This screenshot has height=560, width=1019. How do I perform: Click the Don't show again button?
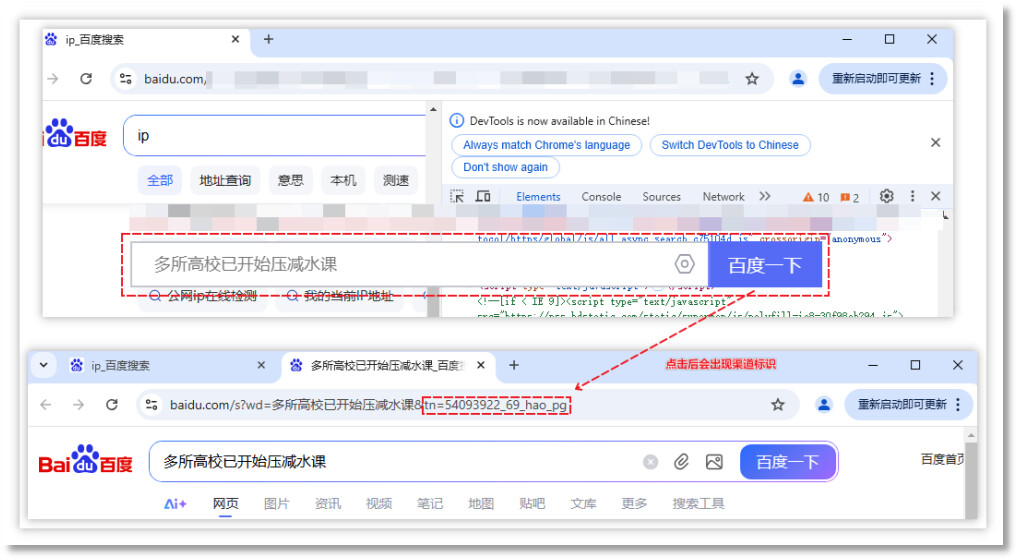(x=505, y=167)
